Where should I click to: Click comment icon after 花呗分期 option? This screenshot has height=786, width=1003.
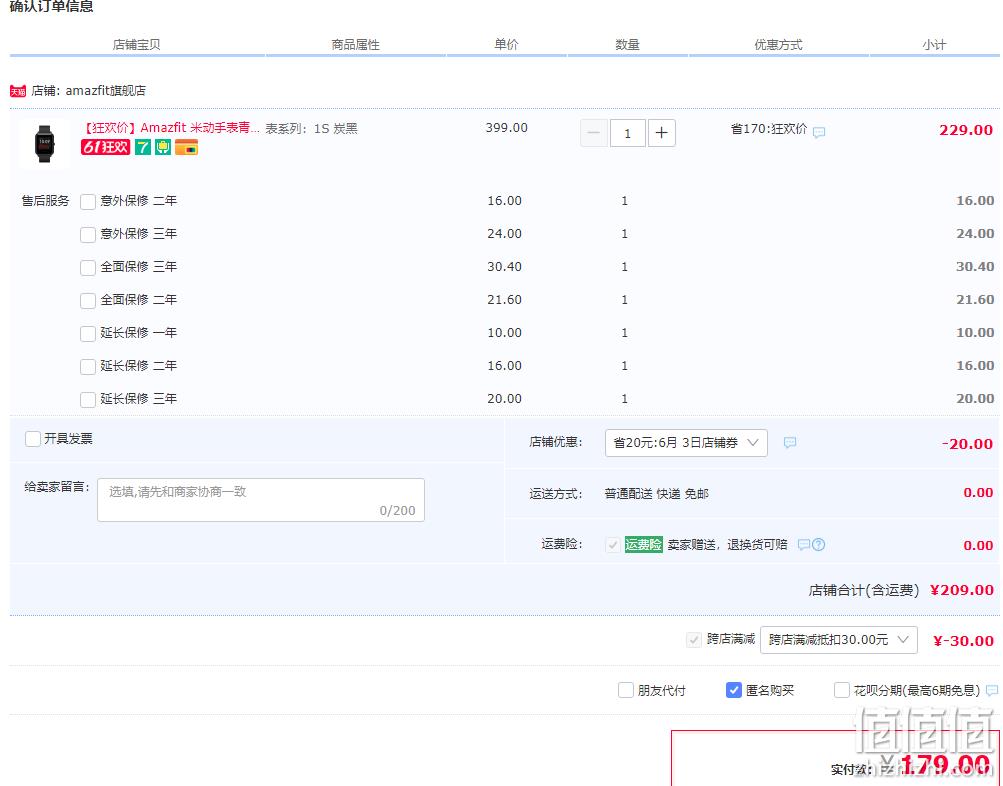(x=991, y=690)
